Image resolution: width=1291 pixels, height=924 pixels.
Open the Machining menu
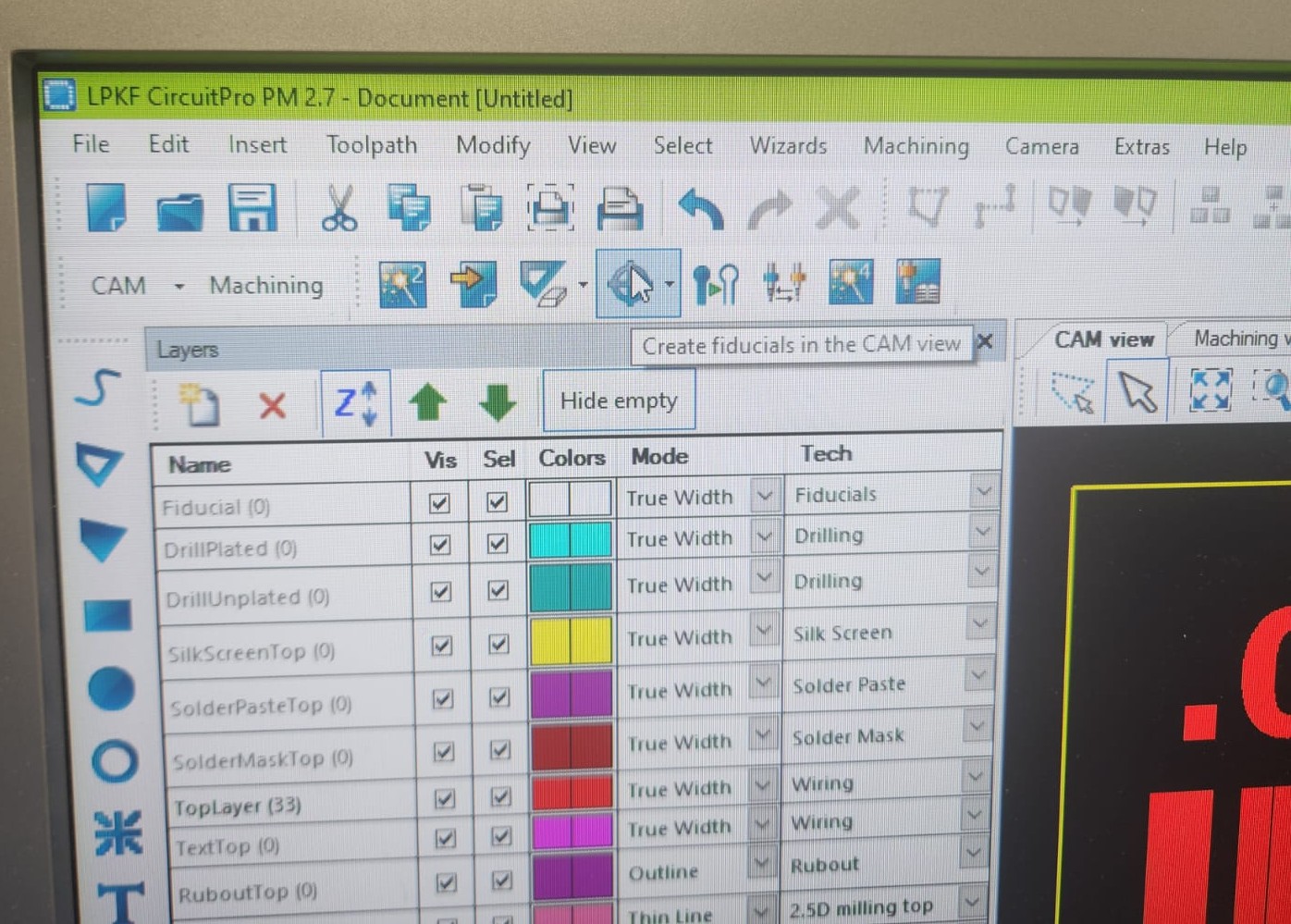point(916,146)
